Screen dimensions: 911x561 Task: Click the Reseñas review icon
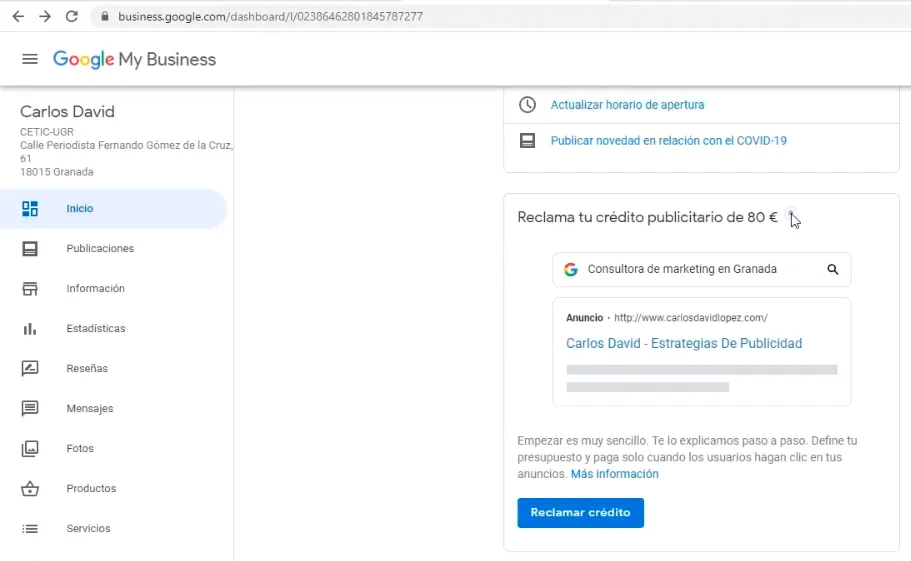[30, 369]
